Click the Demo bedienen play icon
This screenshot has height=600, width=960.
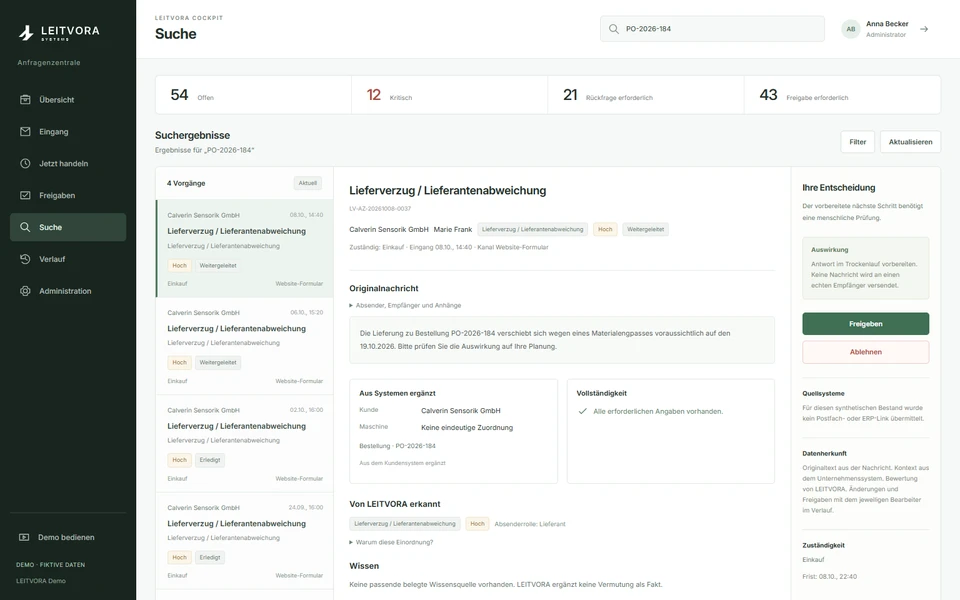(x=24, y=537)
